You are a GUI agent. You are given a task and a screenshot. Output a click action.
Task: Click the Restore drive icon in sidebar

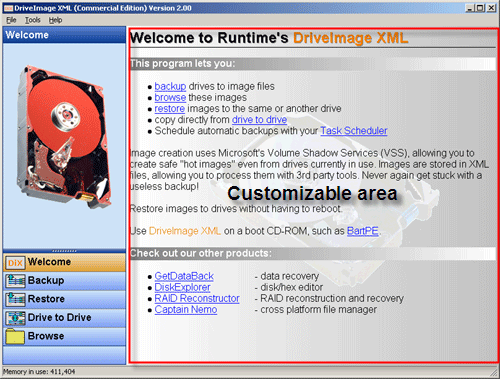coord(15,300)
